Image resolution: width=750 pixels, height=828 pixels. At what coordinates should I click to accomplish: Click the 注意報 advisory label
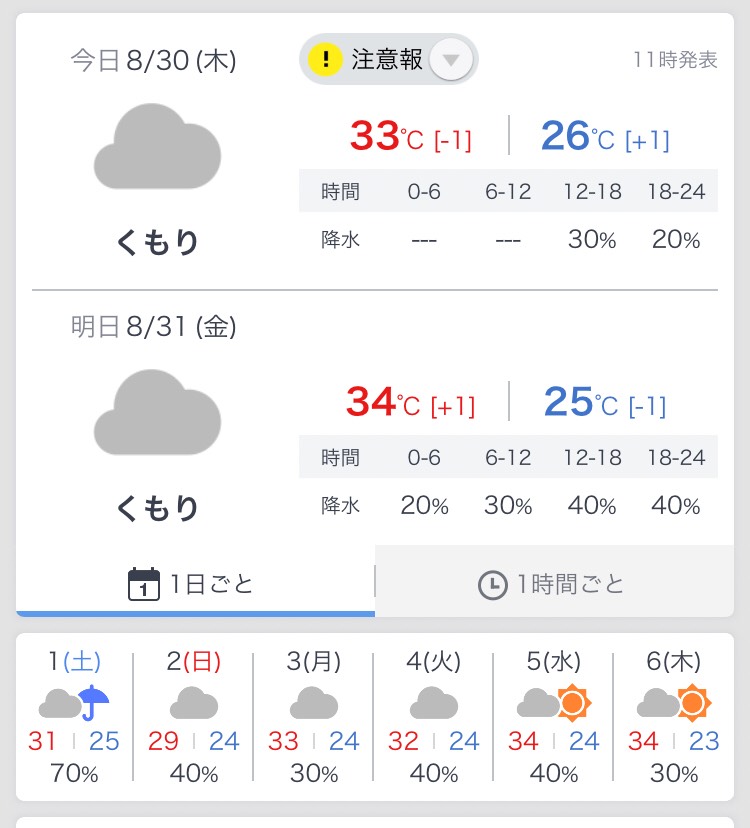click(x=387, y=60)
